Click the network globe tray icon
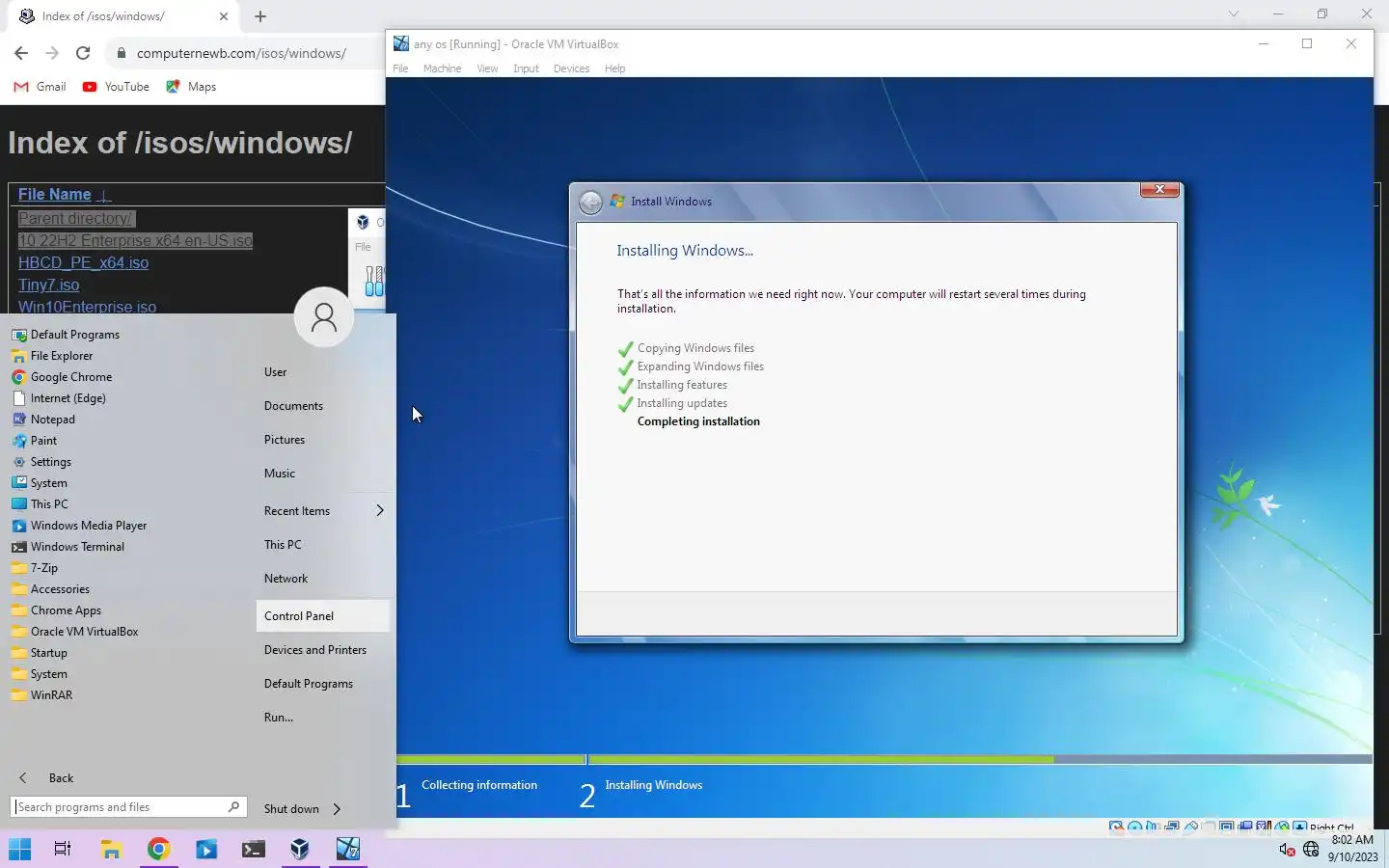Screen dimensions: 1389x868 pyautogui.click(x=1311, y=849)
